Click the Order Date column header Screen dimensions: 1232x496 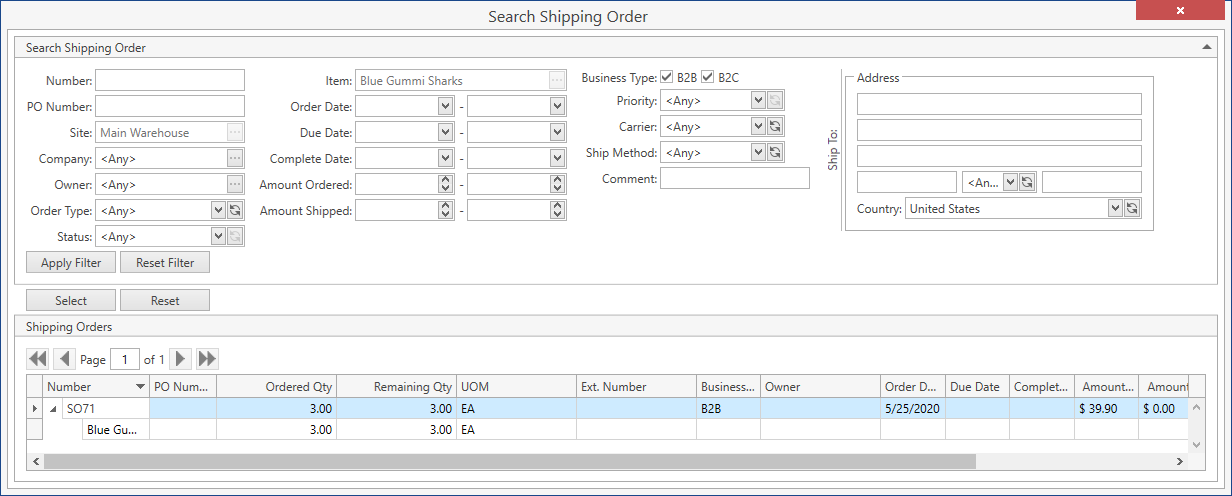pos(911,387)
